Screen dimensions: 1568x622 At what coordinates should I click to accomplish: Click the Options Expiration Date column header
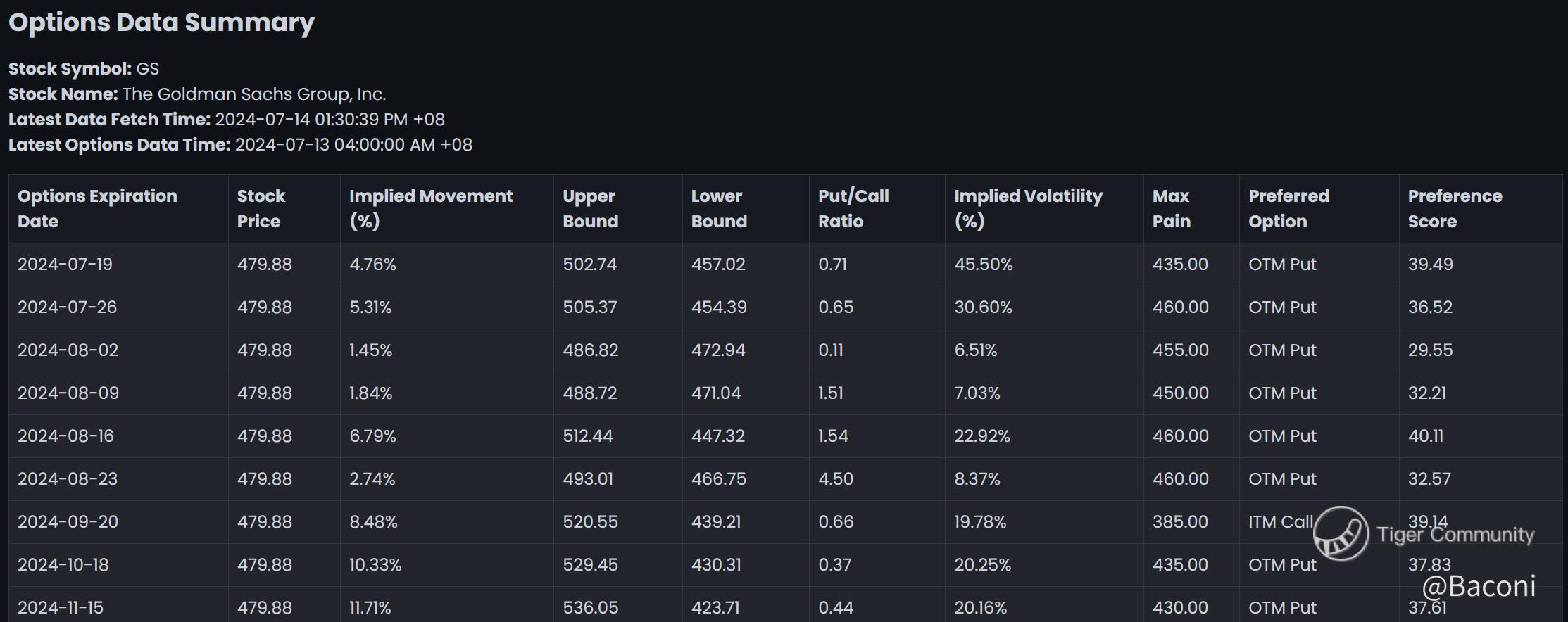pyautogui.click(x=97, y=208)
